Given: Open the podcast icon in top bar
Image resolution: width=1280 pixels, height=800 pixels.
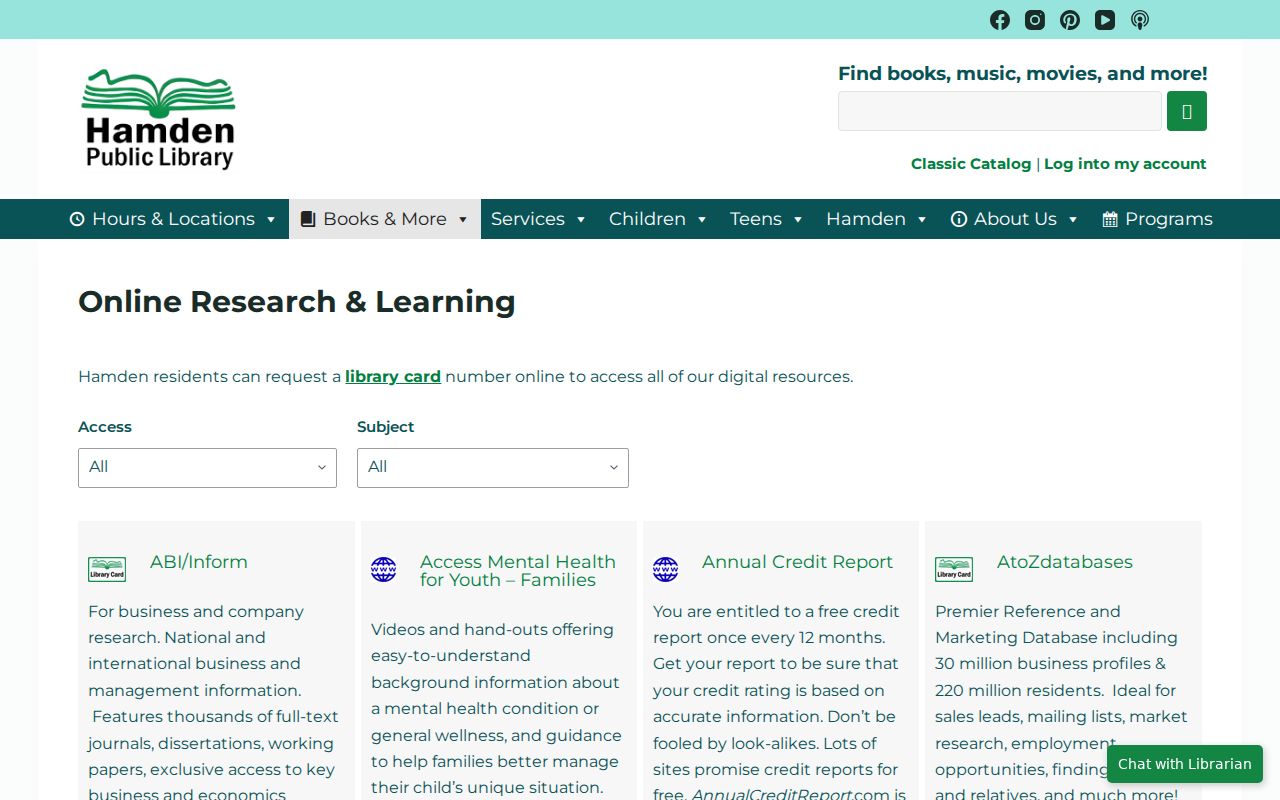Looking at the screenshot, I should (1140, 20).
